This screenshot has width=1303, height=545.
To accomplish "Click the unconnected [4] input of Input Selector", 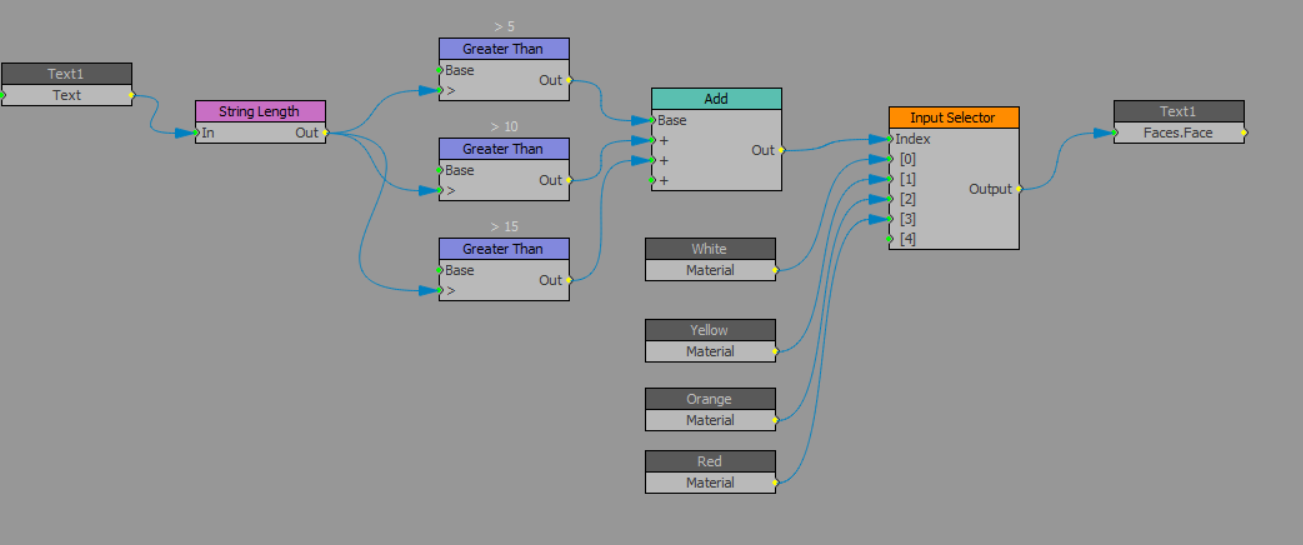I will coord(890,239).
